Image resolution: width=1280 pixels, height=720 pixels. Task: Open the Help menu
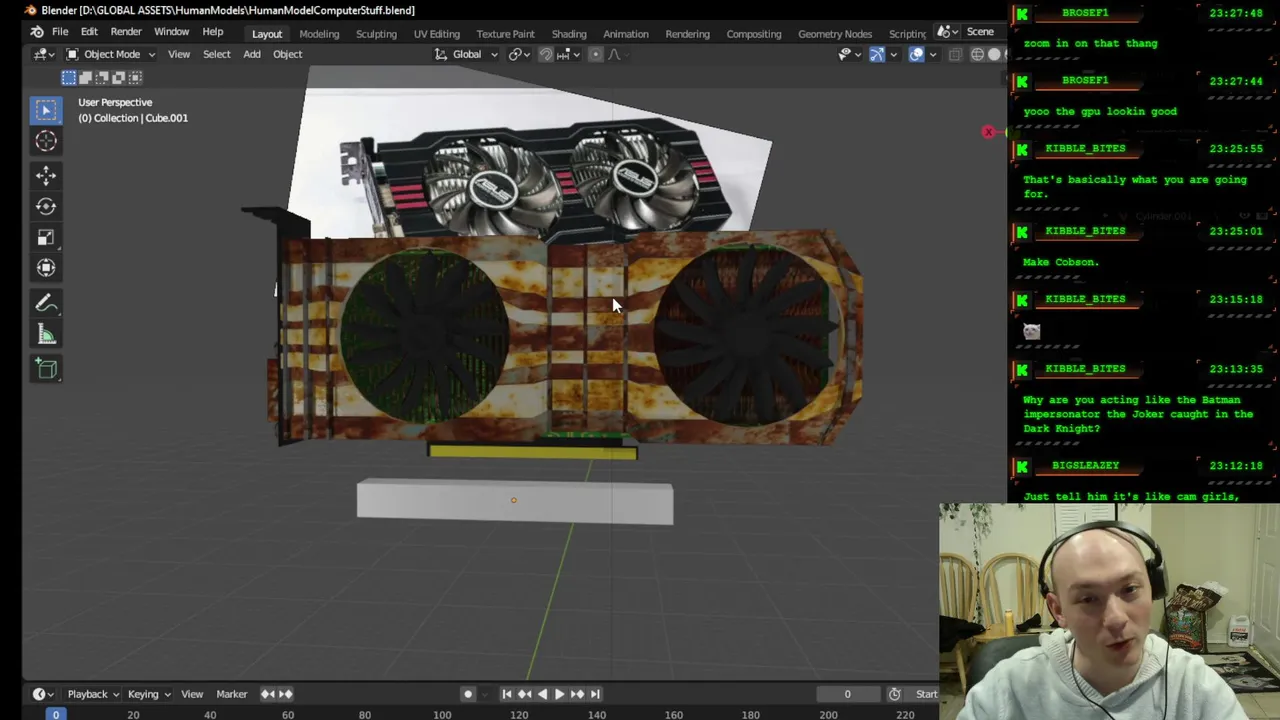pos(213,32)
